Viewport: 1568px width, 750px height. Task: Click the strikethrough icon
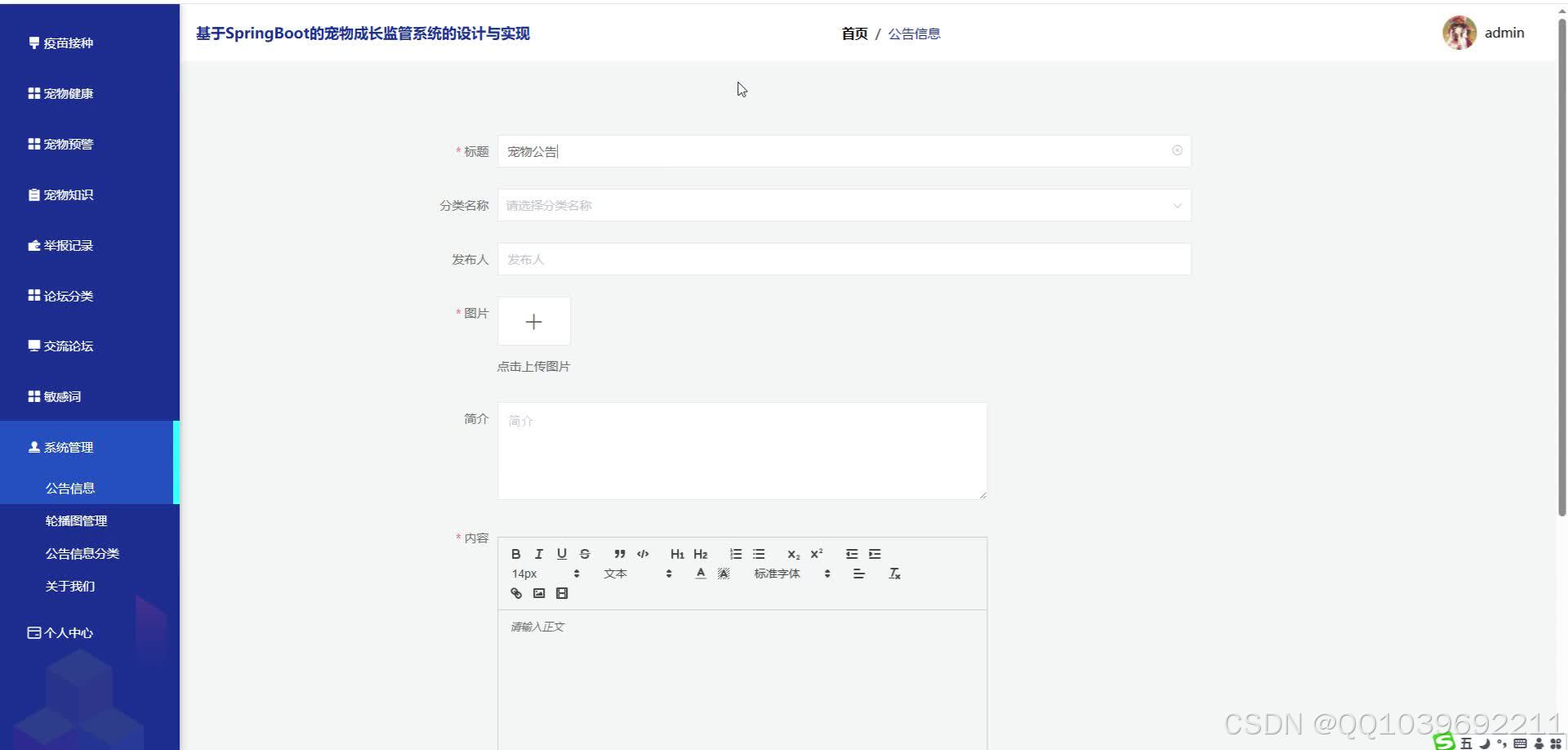(585, 554)
